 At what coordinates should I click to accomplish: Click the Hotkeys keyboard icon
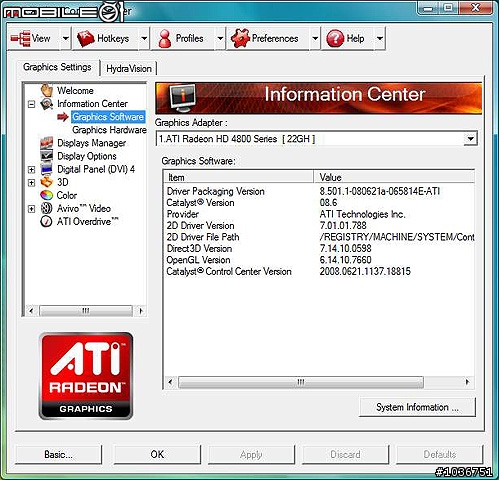pos(85,39)
